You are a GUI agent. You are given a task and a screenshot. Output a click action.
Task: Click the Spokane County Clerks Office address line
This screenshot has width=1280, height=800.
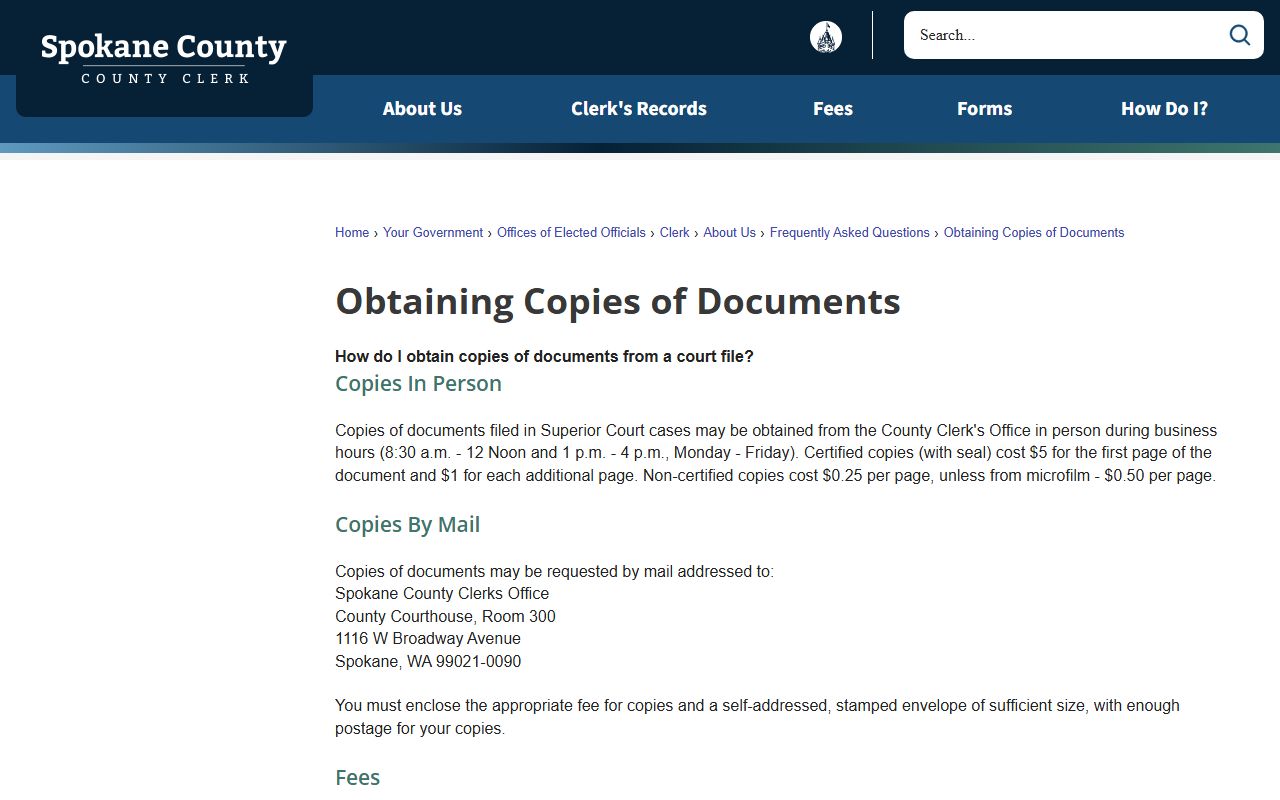click(x=442, y=594)
